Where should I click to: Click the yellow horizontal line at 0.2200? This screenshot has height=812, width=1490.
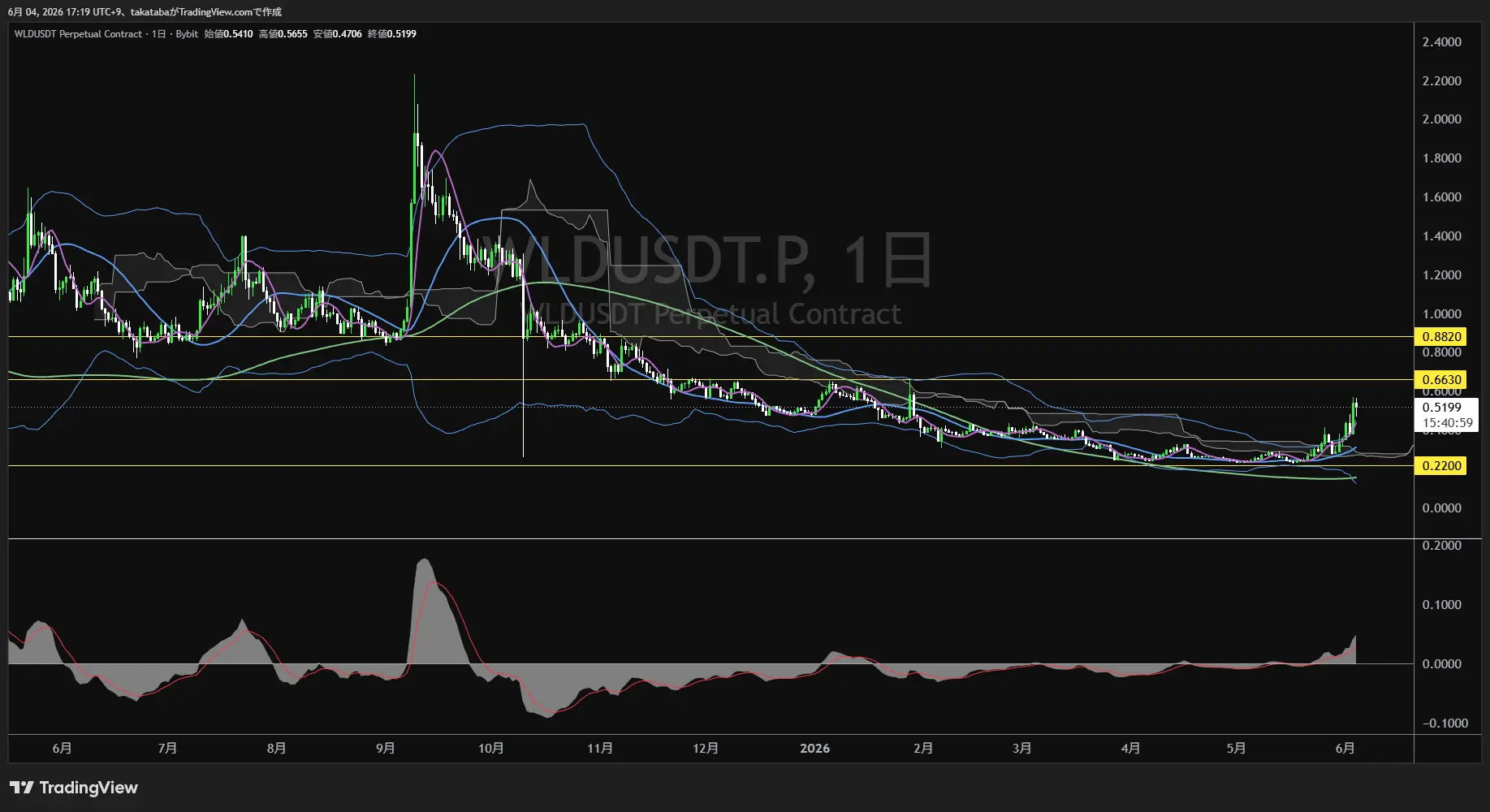click(710, 465)
